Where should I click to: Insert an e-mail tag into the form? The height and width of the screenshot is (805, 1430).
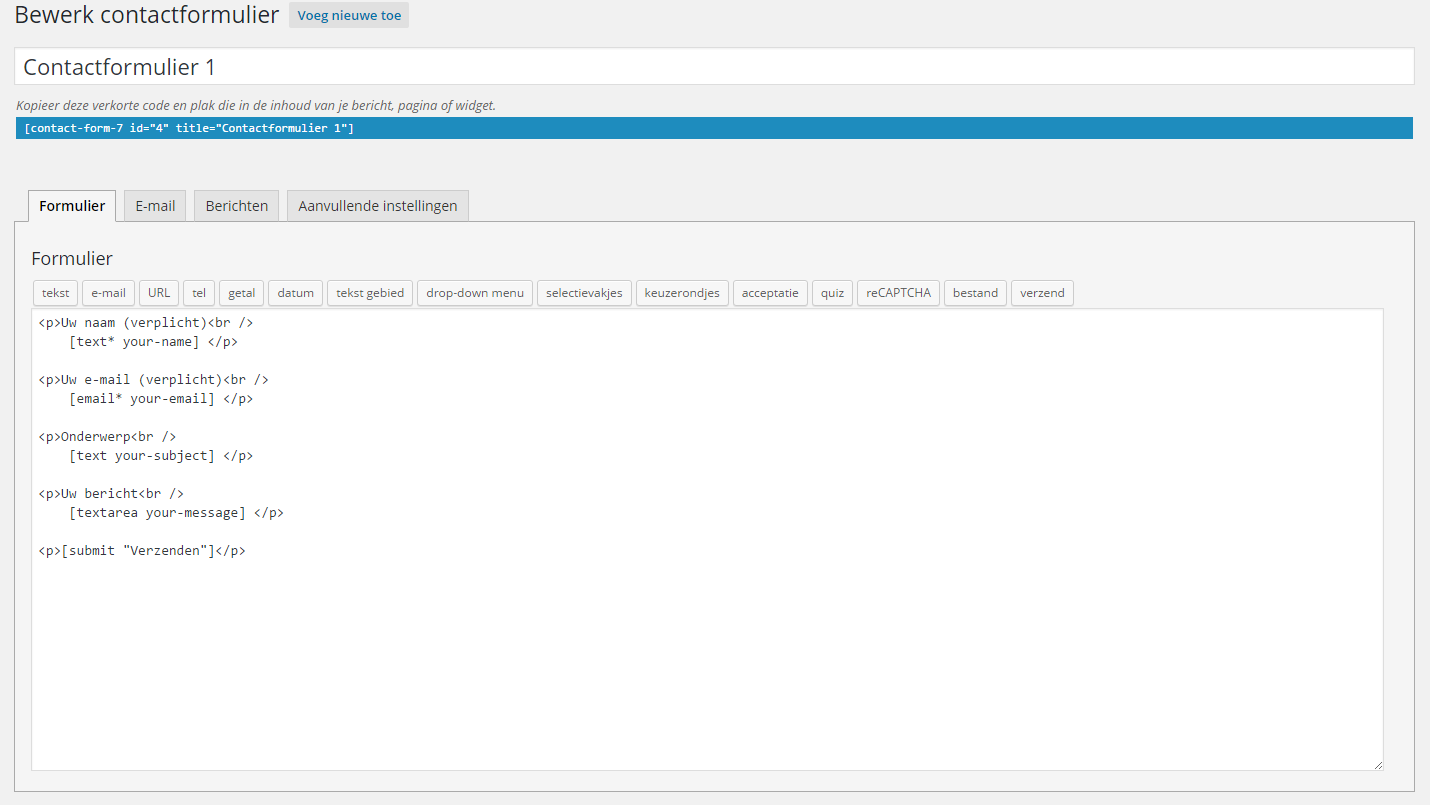click(108, 292)
